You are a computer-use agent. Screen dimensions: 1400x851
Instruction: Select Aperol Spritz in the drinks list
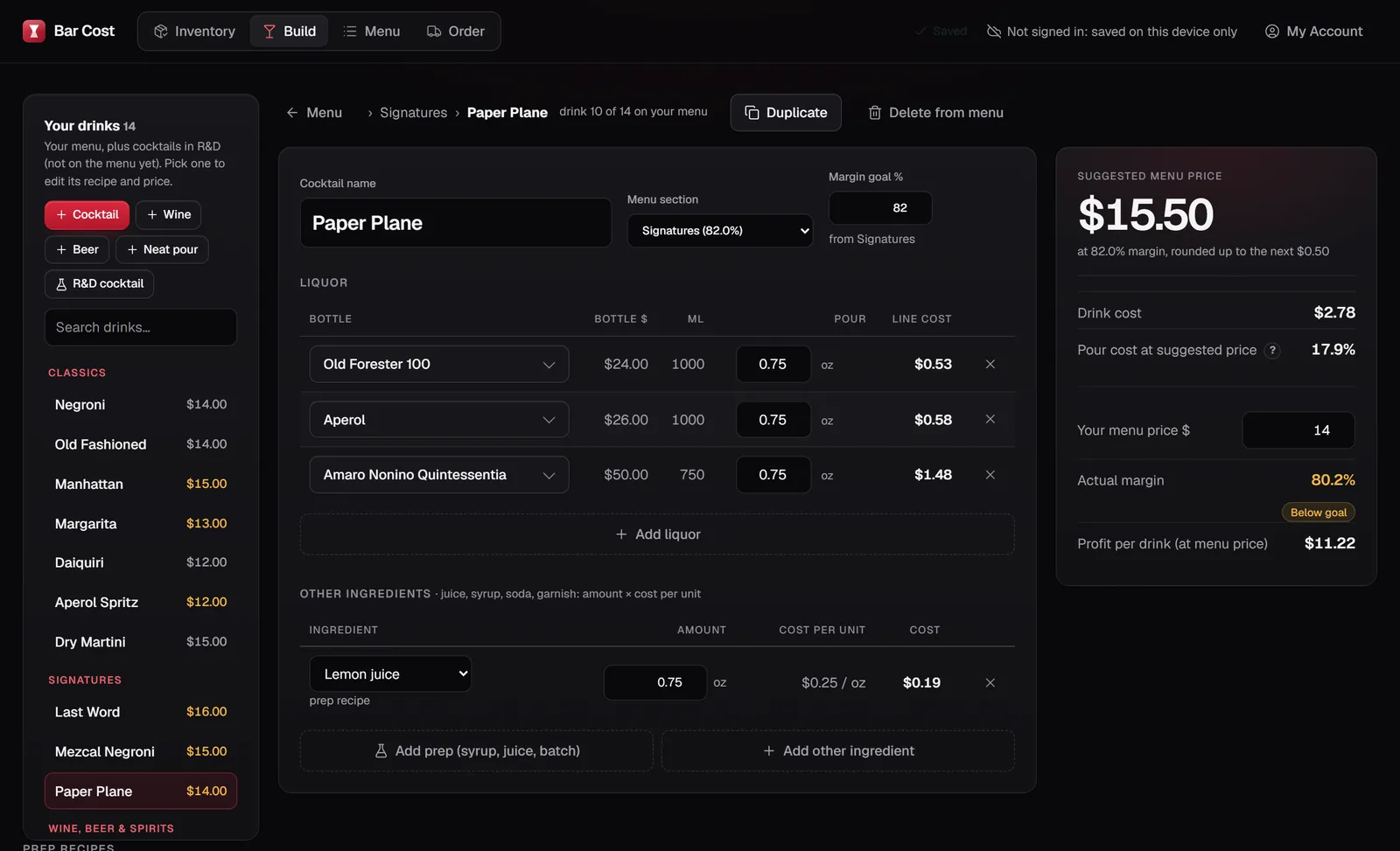141,603
